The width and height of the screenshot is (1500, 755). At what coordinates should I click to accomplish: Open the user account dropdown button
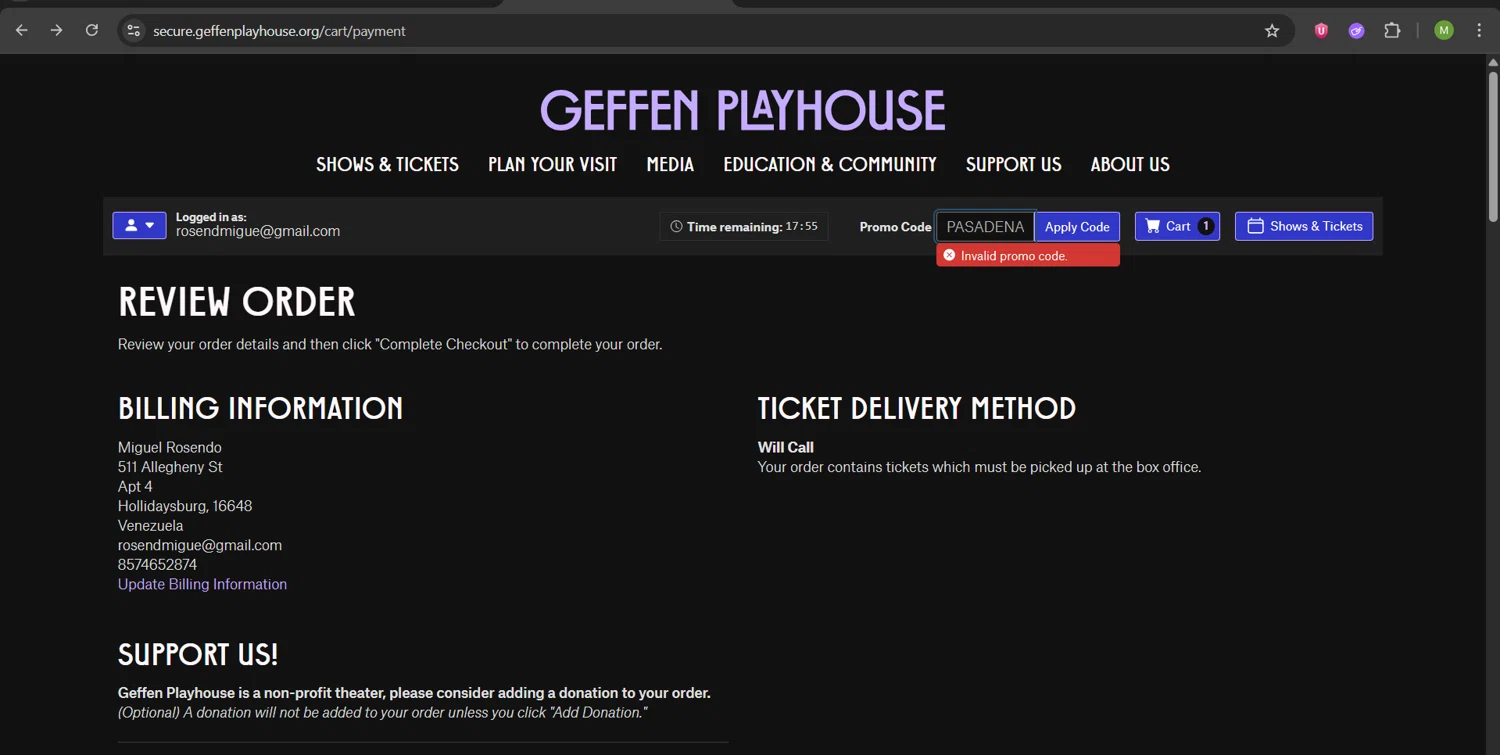click(139, 226)
